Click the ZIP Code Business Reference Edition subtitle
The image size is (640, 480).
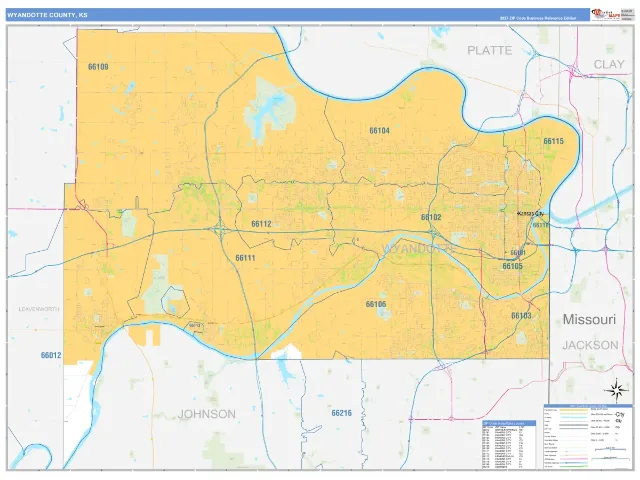coord(538,18)
